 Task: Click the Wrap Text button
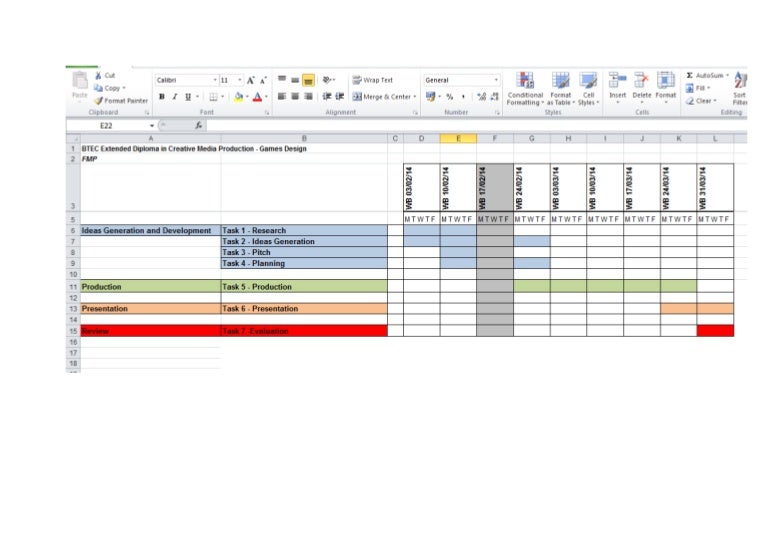372,80
